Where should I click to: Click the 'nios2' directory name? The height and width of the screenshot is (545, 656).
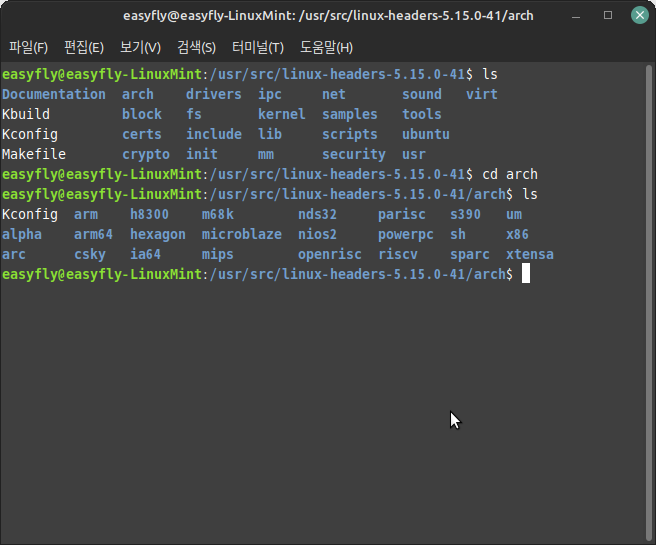pyautogui.click(x=318, y=234)
